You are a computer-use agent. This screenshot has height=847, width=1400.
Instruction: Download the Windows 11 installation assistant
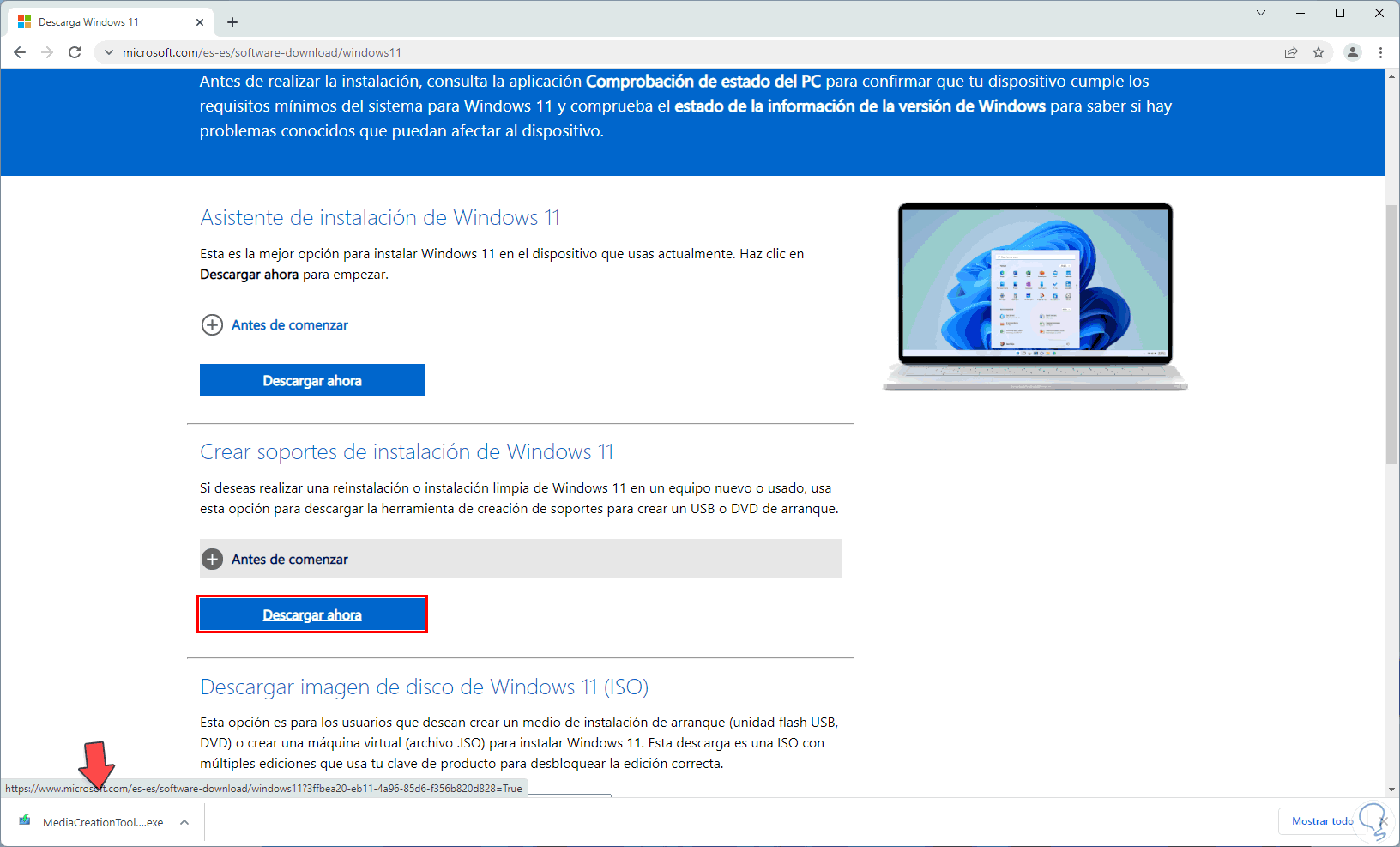(x=312, y=380)
